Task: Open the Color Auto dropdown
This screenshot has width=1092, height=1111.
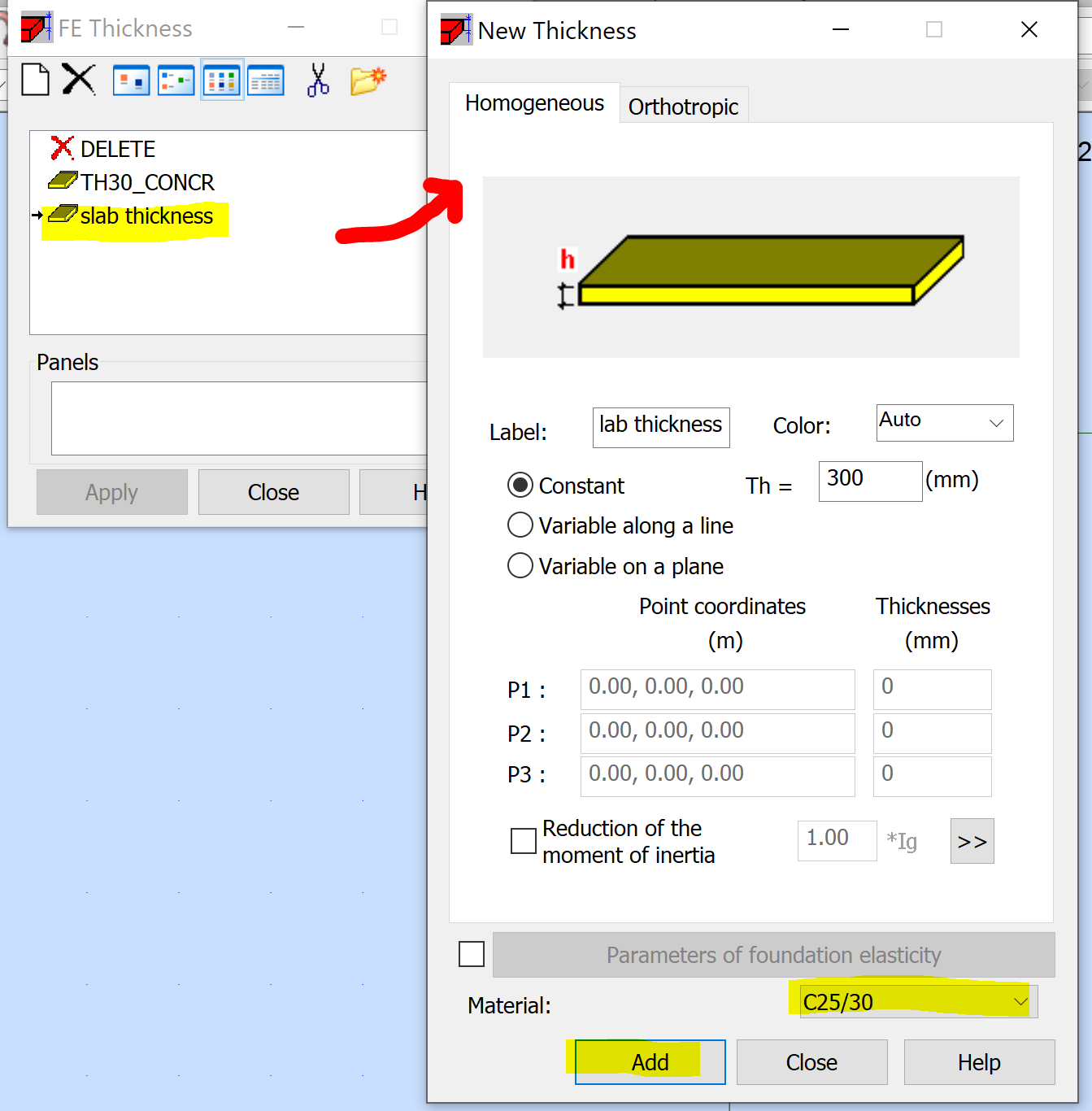Action: tap(944, 422)
